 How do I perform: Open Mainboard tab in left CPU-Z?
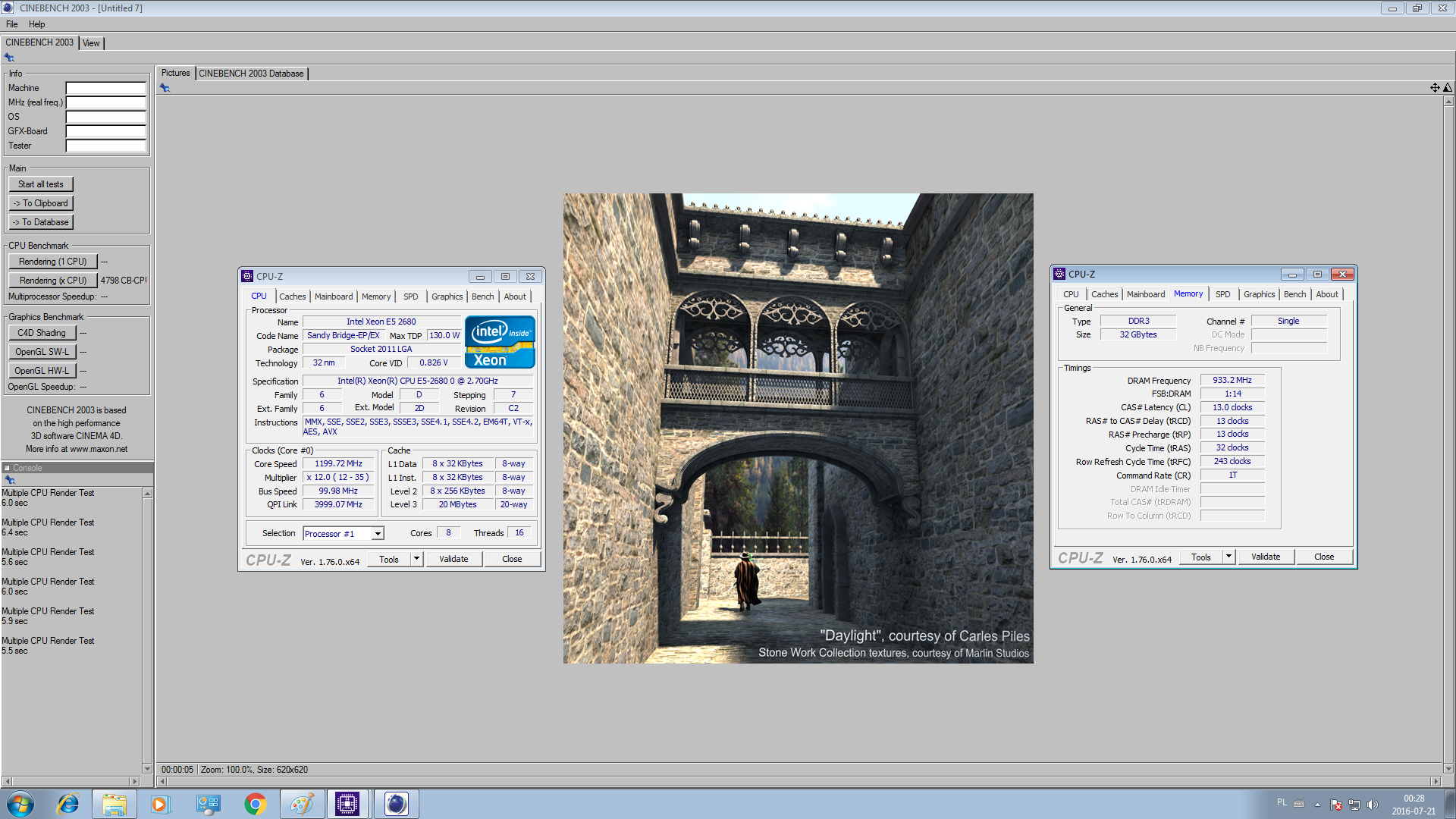(x=334, y=297)
